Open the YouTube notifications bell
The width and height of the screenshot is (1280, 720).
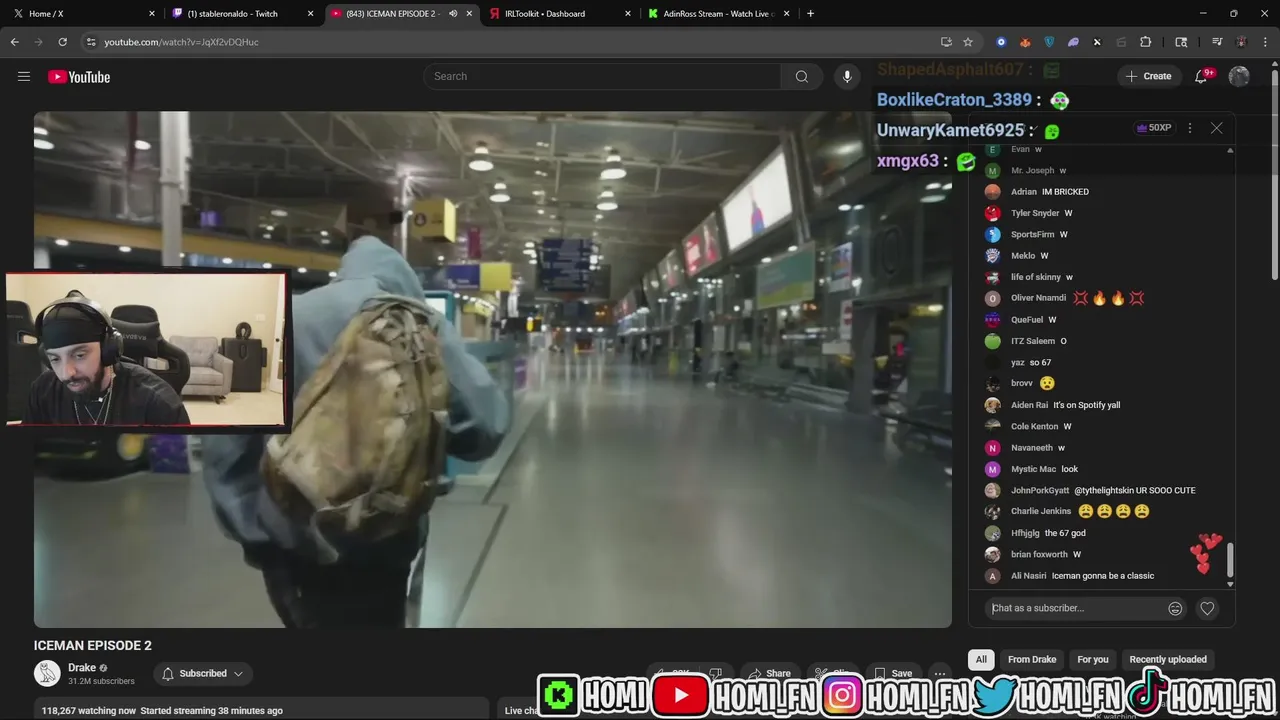(x=1202, y=76)
